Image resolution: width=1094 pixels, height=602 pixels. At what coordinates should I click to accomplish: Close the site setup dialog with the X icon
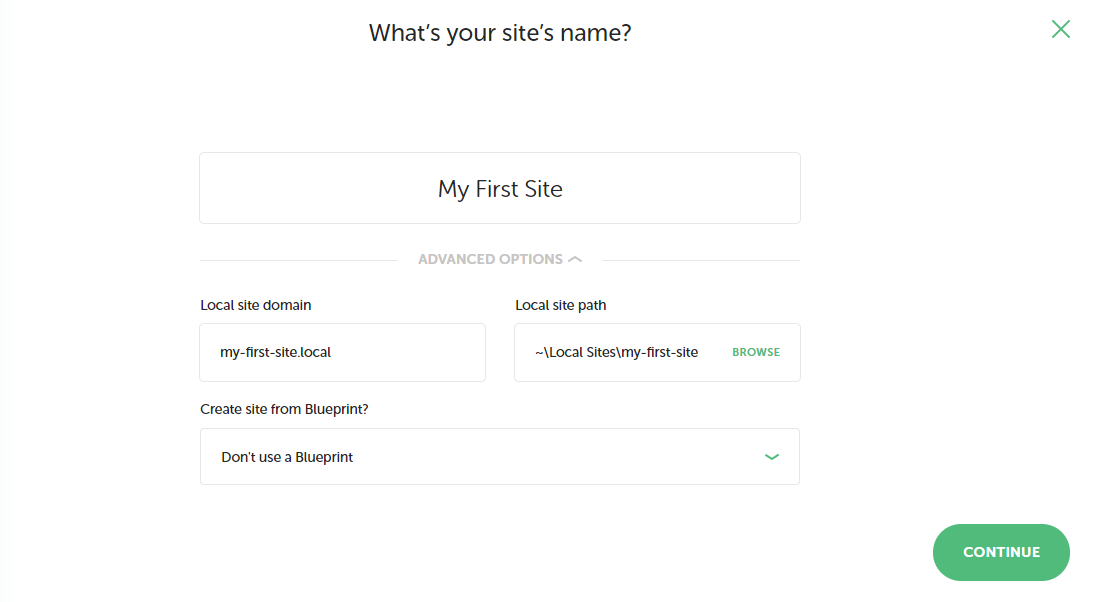[x=1061, y=29]
